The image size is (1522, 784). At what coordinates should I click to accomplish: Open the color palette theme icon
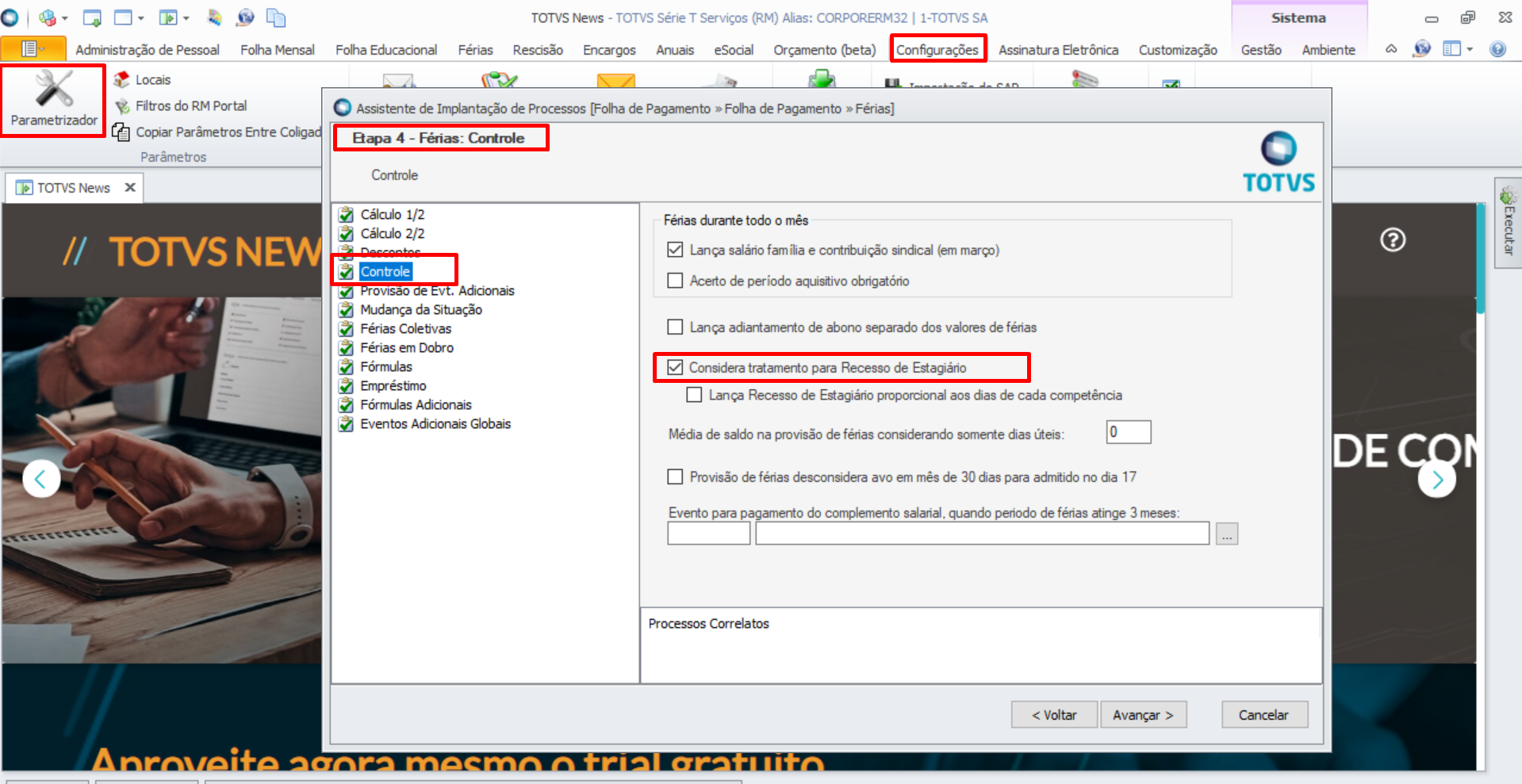pyautogui.click(x=214, y=17)
